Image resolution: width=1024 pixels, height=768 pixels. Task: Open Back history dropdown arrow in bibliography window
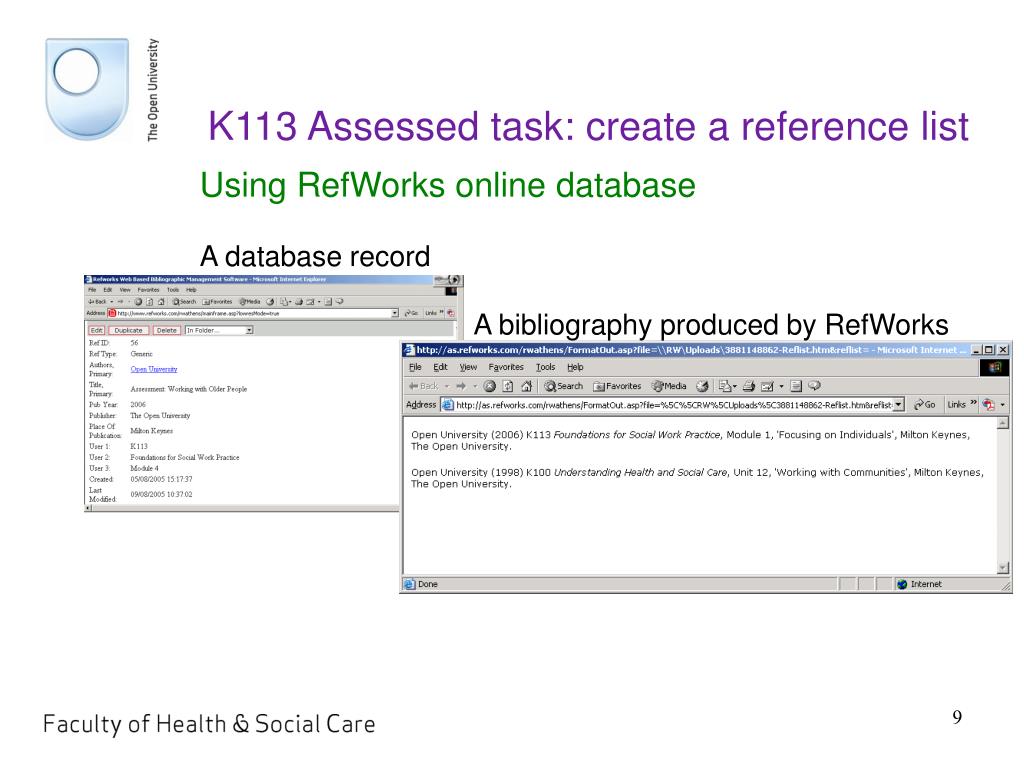[447, 386]
